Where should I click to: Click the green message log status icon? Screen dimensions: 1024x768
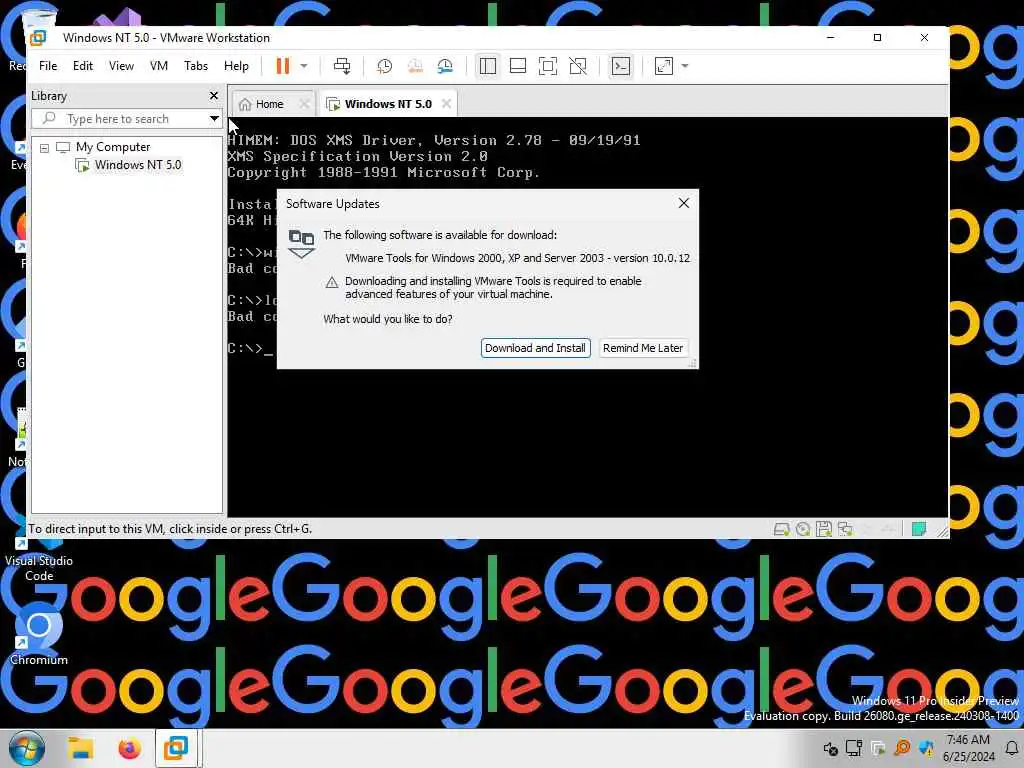[919, 529]
